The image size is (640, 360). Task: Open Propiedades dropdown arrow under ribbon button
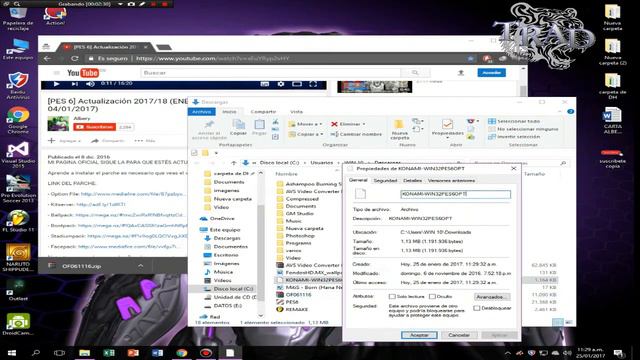(x=447, y=138)
